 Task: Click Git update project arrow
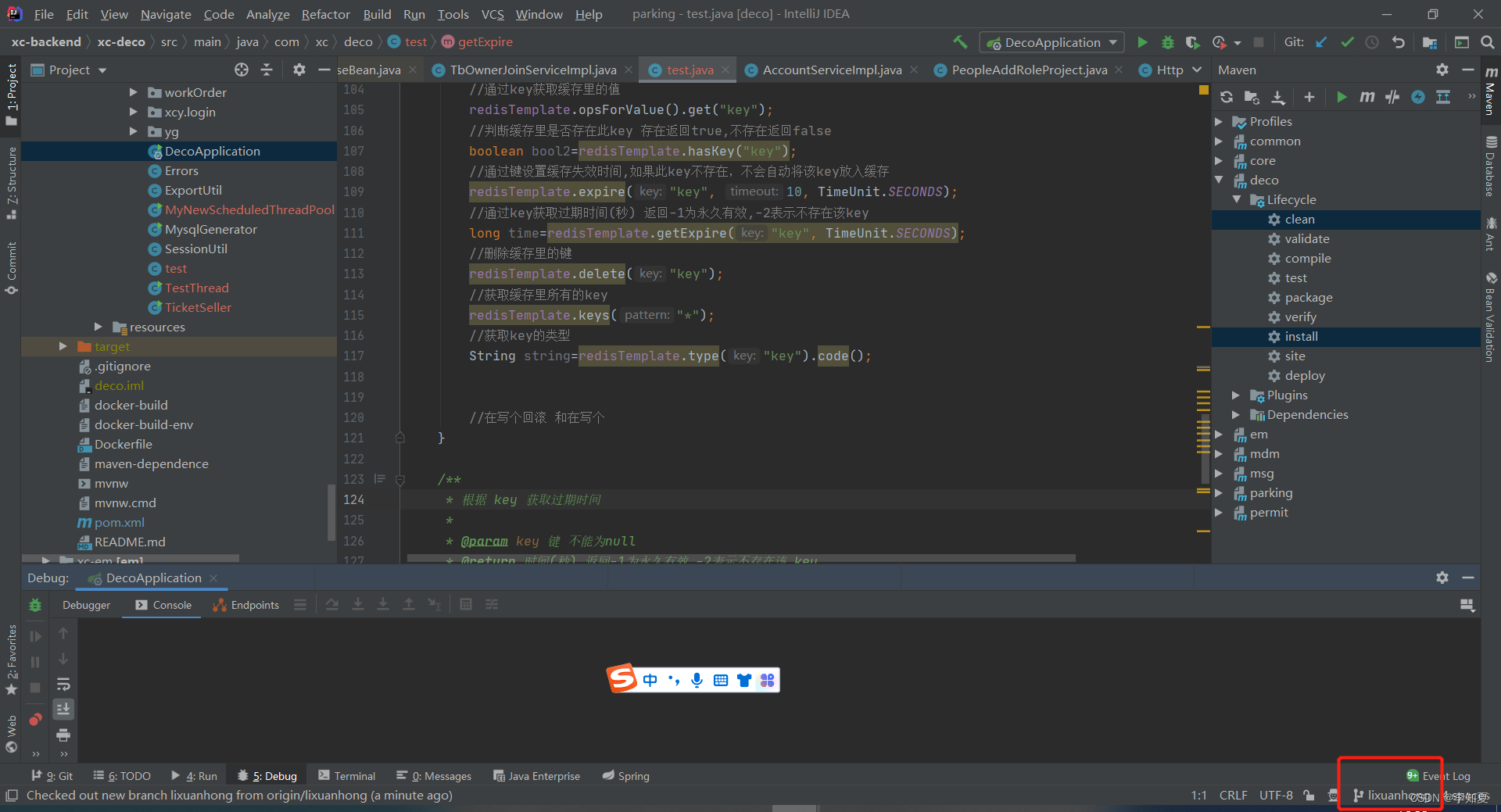(1321, 42)
